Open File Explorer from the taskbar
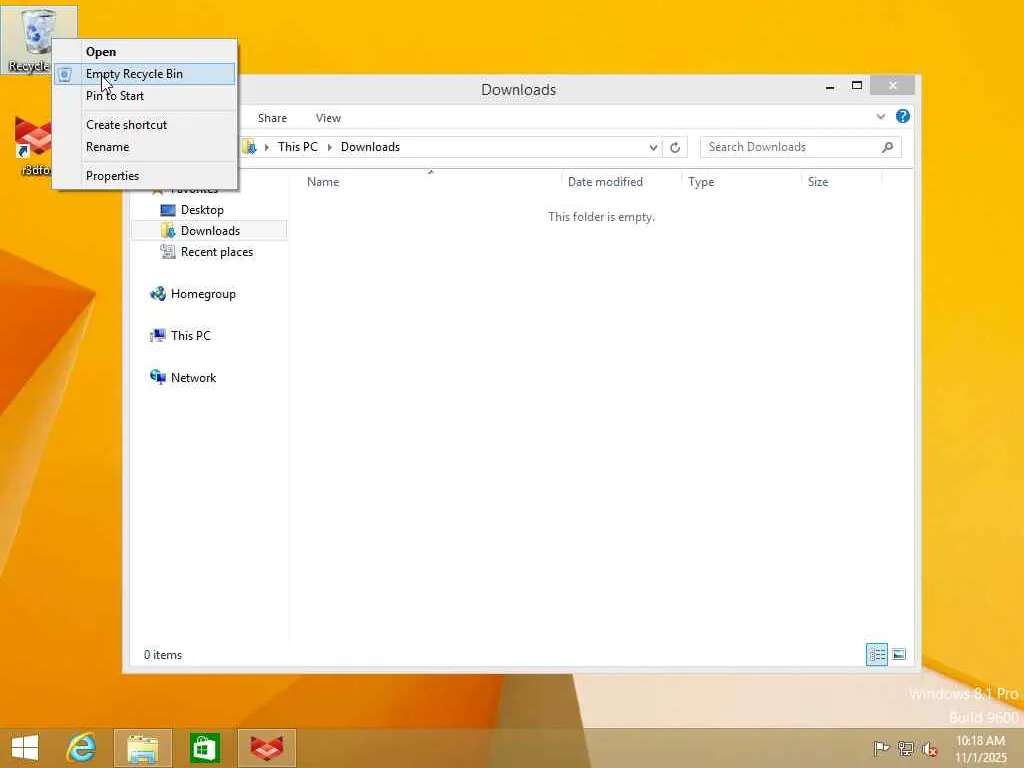 tap(143, 748)
